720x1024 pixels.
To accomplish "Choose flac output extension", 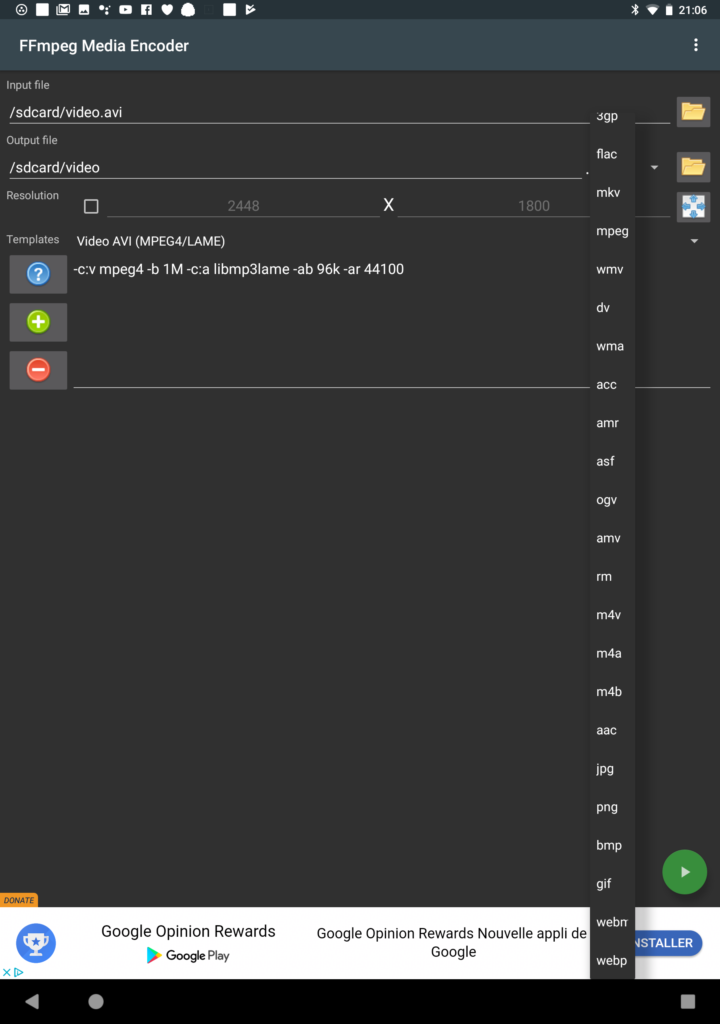I will 607,154.
